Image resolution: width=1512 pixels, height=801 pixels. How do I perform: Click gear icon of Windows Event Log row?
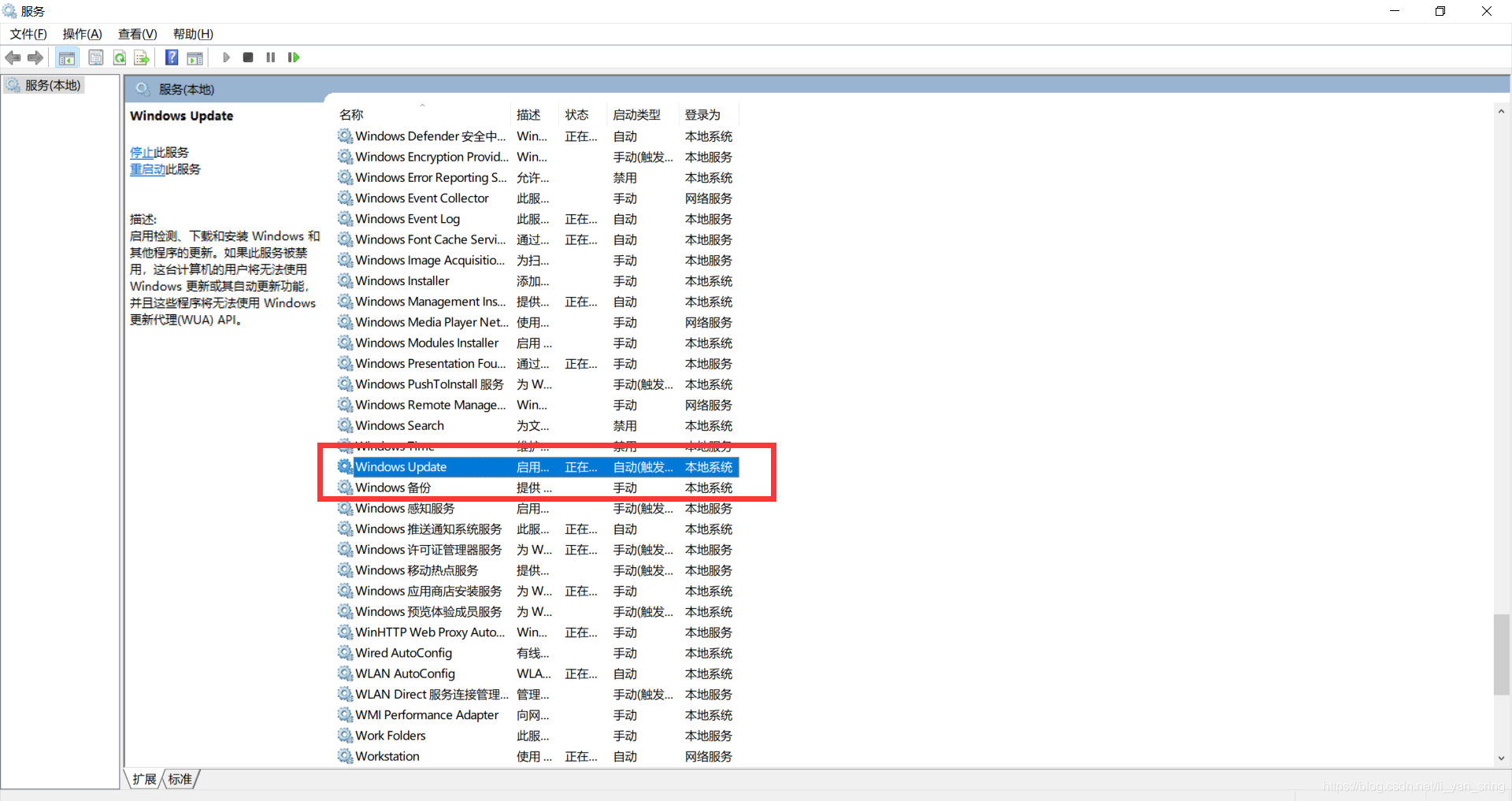click(345, 219)
